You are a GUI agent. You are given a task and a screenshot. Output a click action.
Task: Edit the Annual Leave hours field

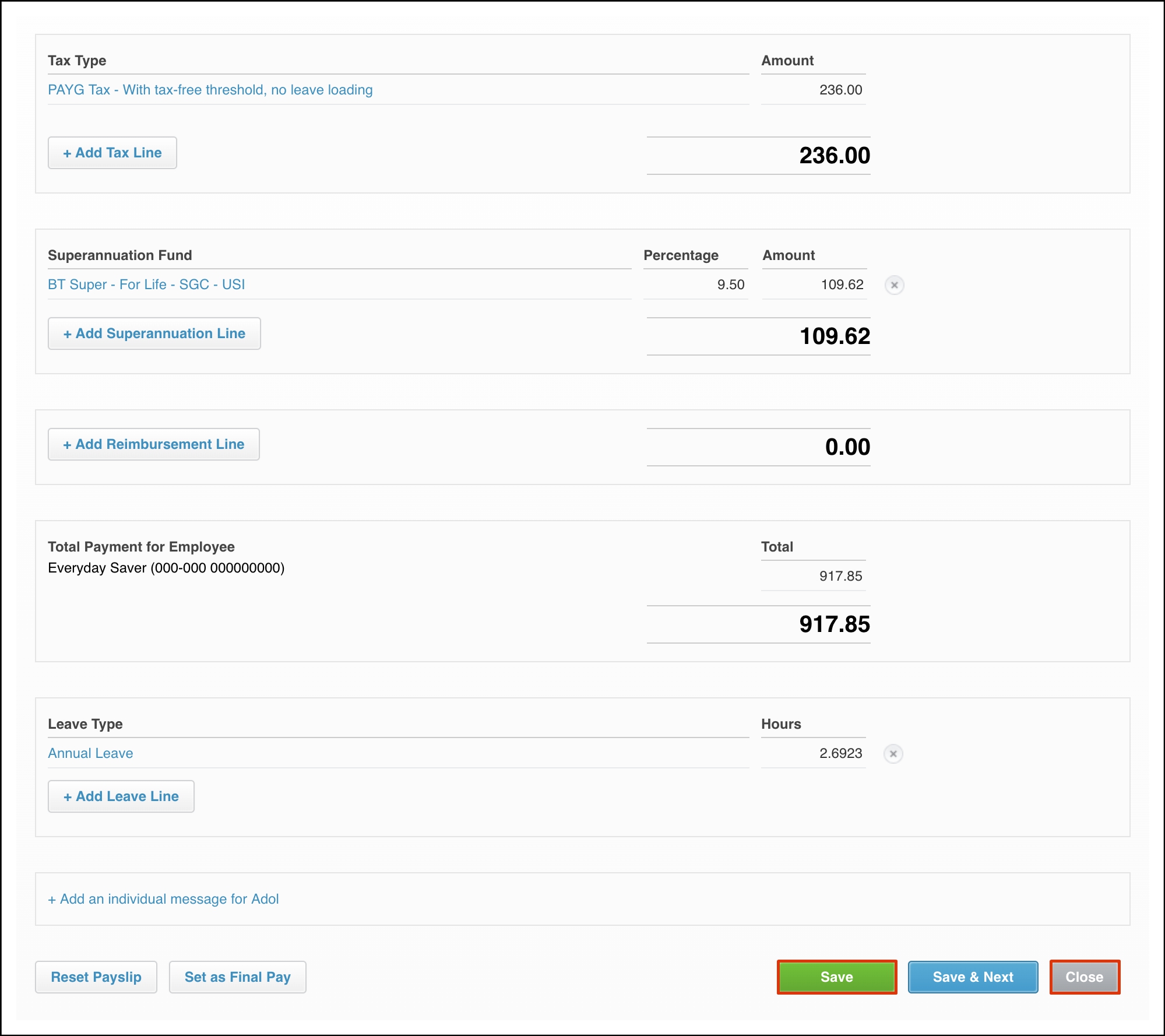(x=814, y=753)
